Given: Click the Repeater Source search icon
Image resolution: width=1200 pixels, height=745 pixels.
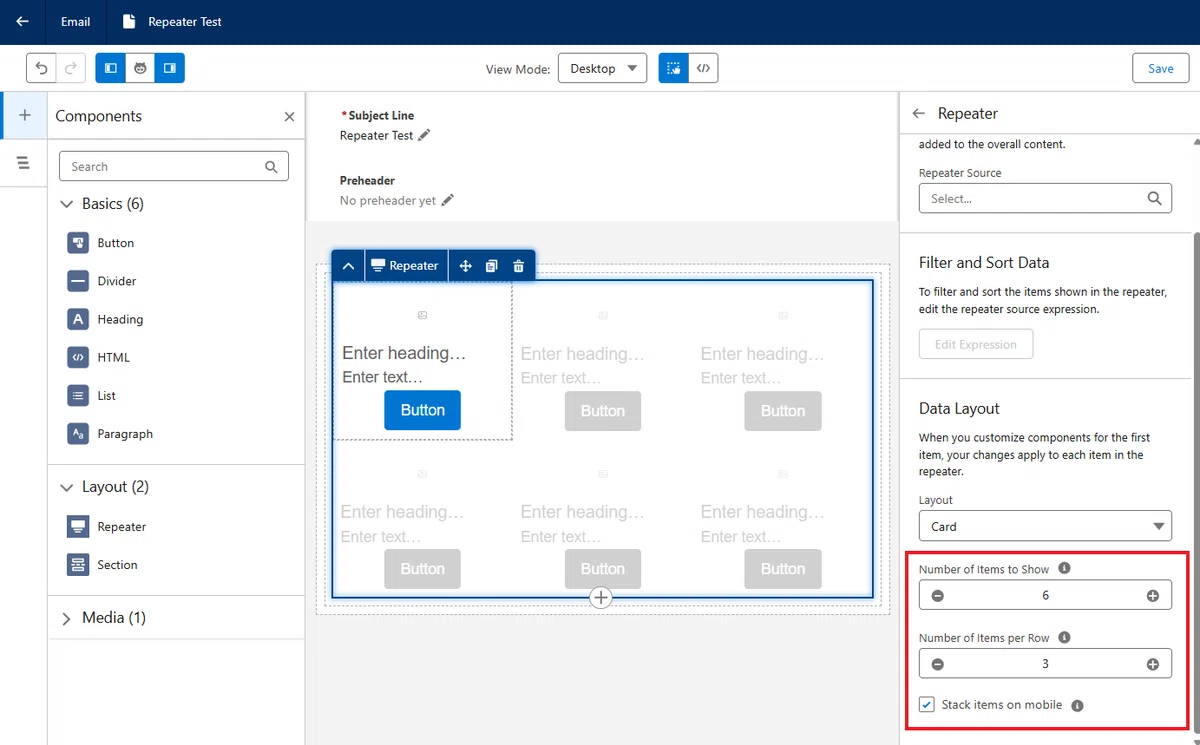Looking at the screenshot, I should click(1155, 199).
